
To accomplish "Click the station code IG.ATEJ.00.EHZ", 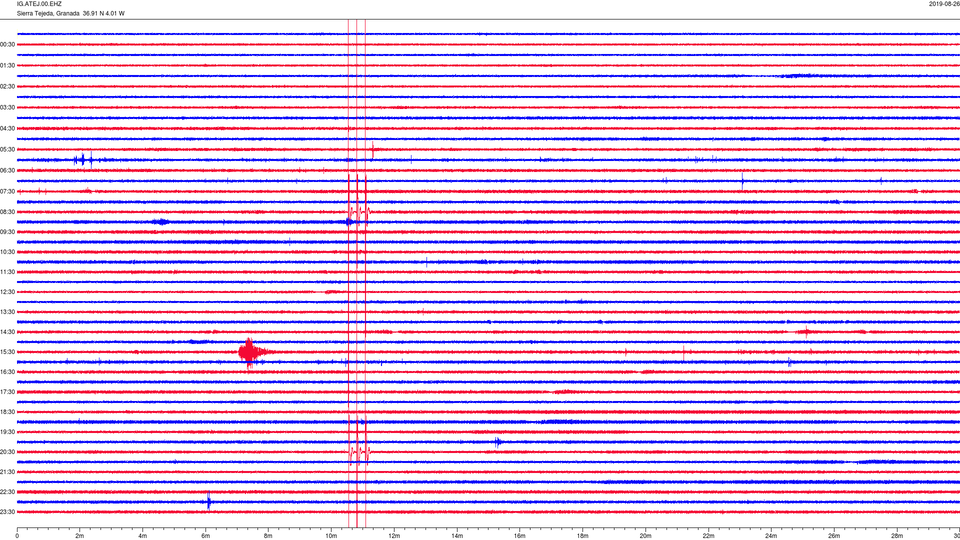I will coord(39,4).
